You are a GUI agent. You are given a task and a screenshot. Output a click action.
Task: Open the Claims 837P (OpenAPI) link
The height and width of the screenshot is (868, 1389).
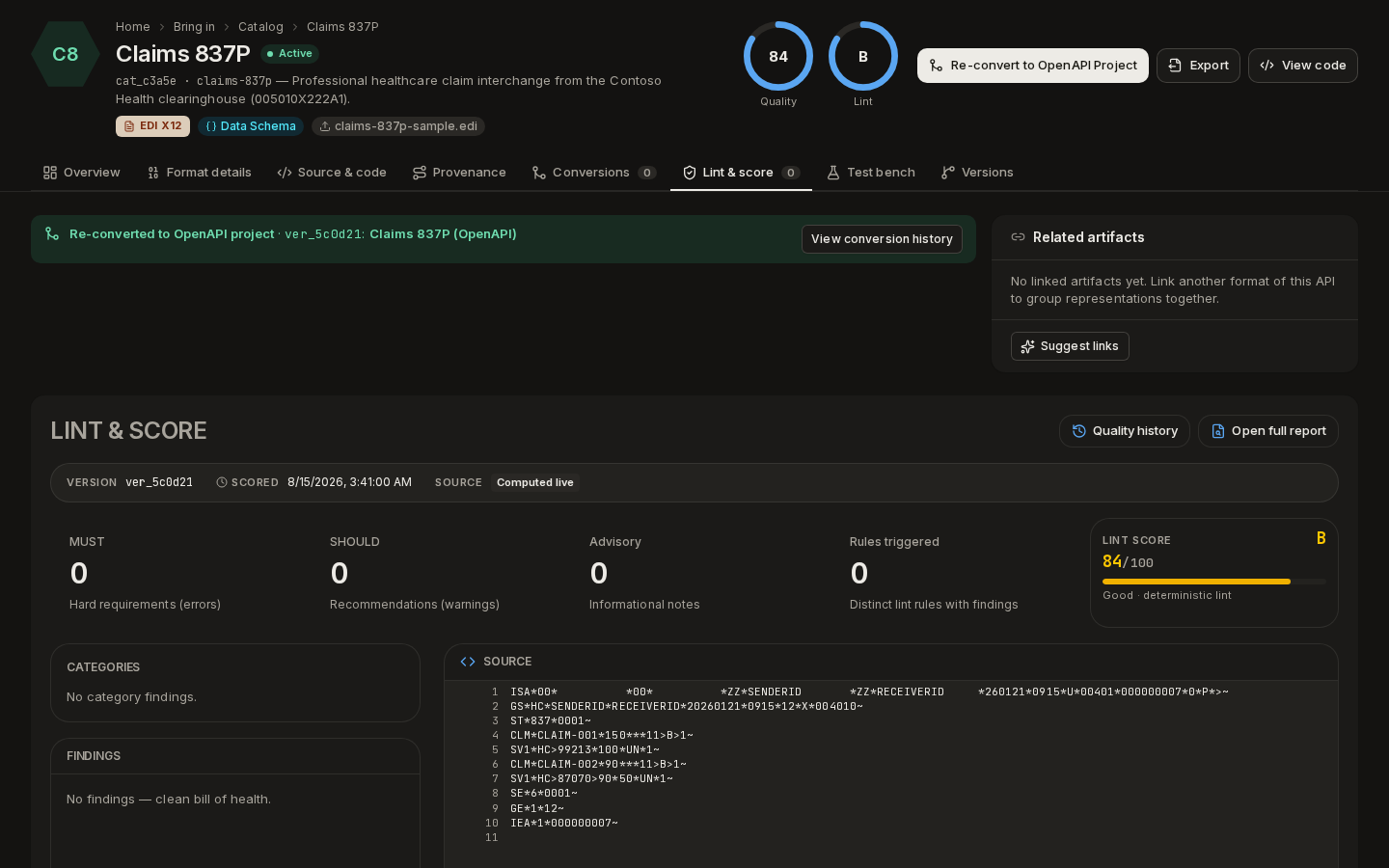click(443, 234)
